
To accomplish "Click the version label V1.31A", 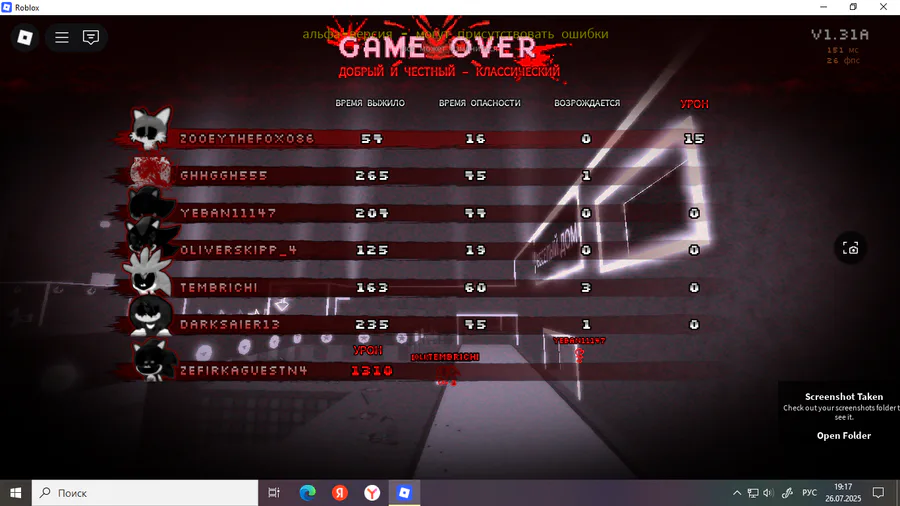I will tap(840, 34).
